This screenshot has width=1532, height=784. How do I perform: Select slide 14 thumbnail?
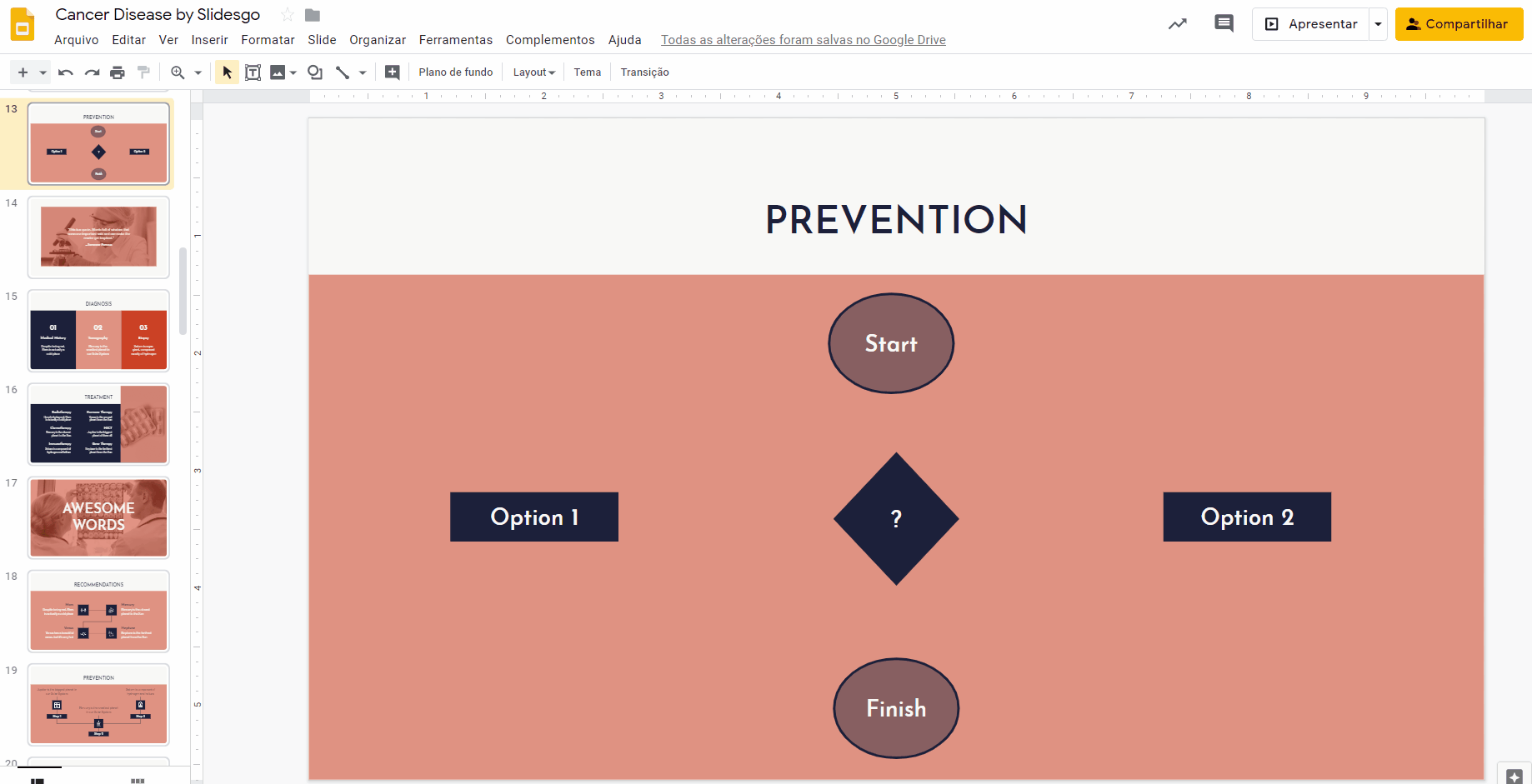[x=98, y=237]
